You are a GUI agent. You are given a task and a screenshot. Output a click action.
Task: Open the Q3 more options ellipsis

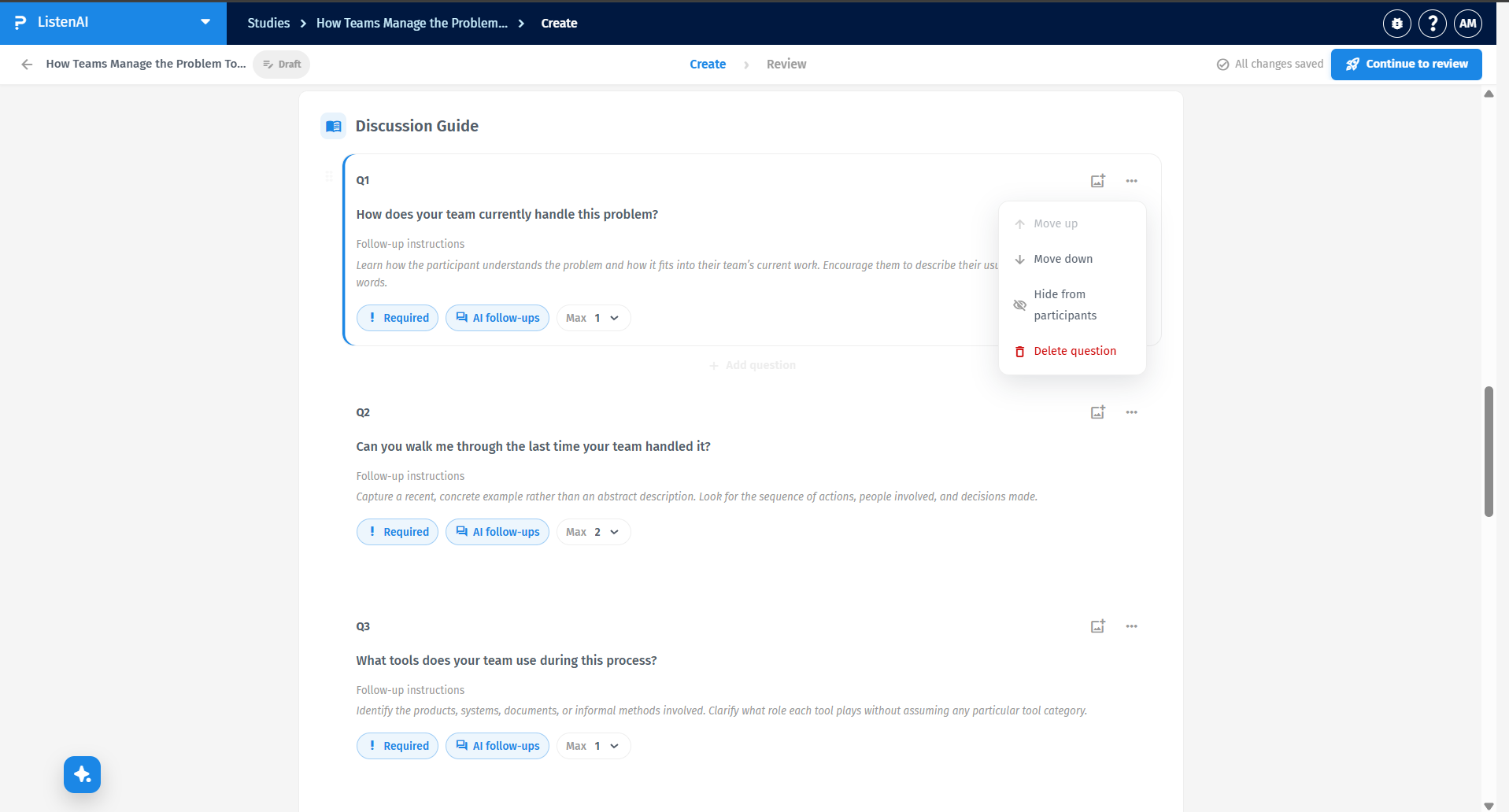tap(1132, 626)
